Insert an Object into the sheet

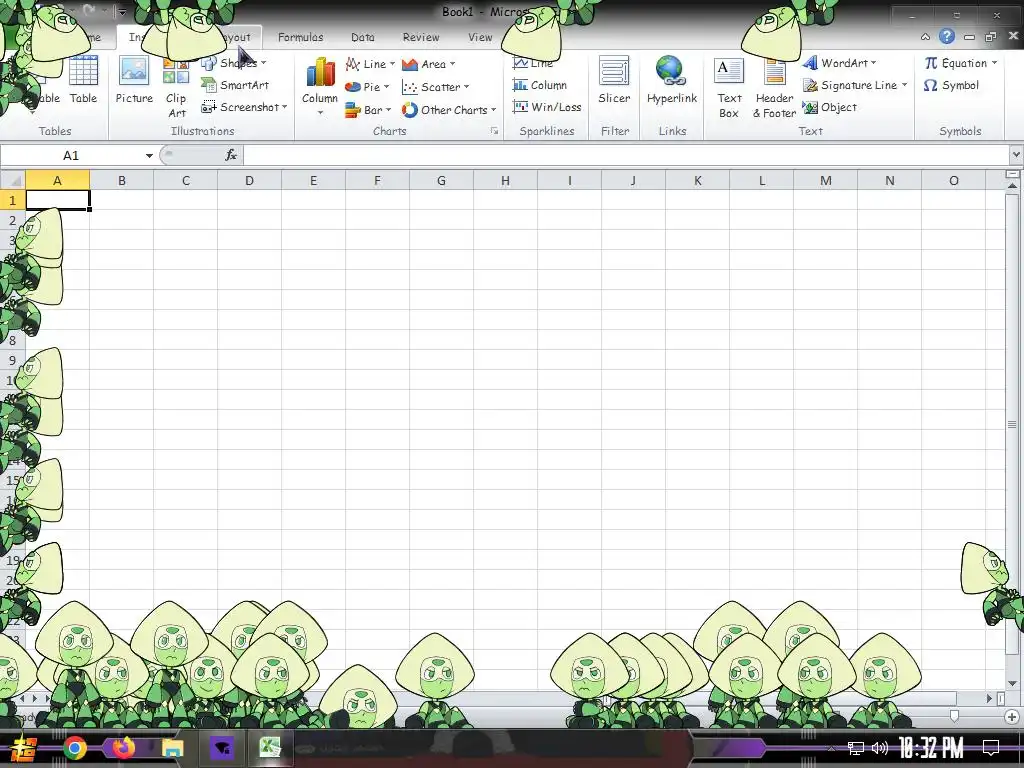tap(830, 107)
